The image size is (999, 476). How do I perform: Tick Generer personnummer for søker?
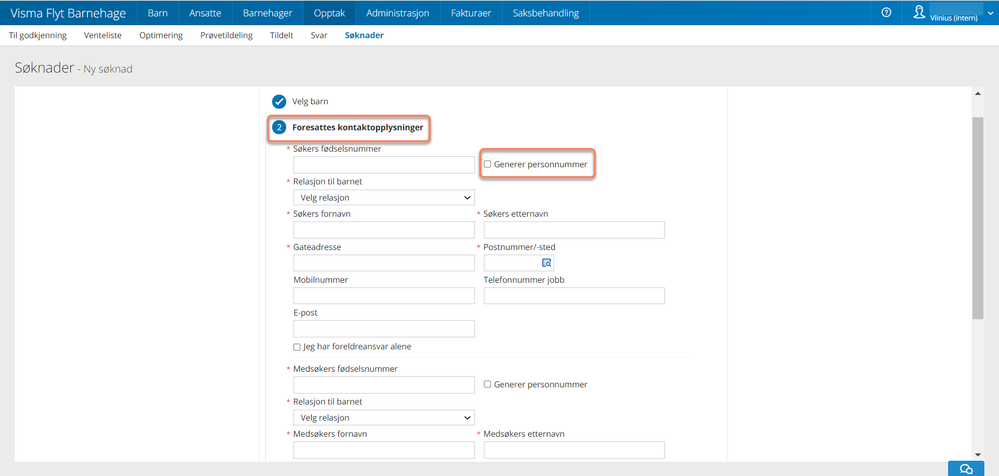487,164
